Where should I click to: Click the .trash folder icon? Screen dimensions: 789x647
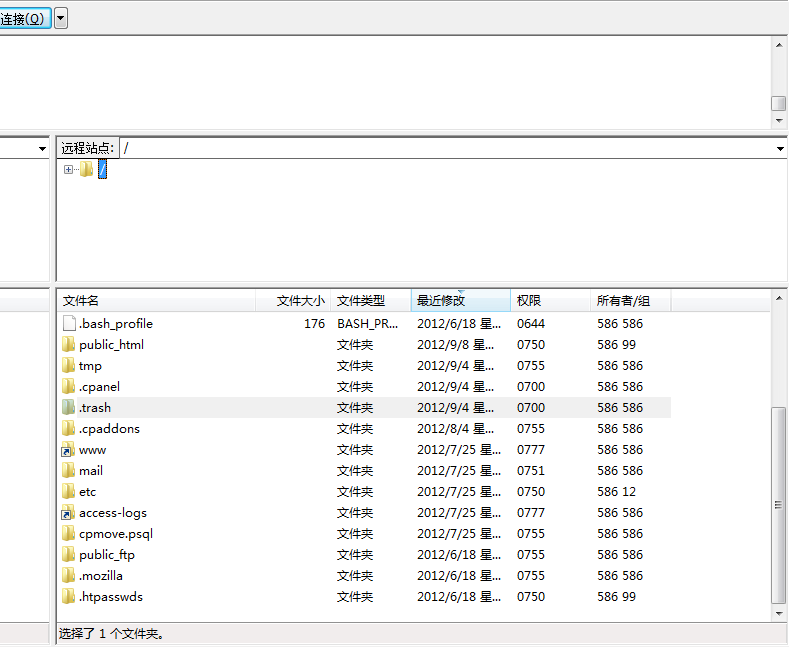[x=68, y=408]
